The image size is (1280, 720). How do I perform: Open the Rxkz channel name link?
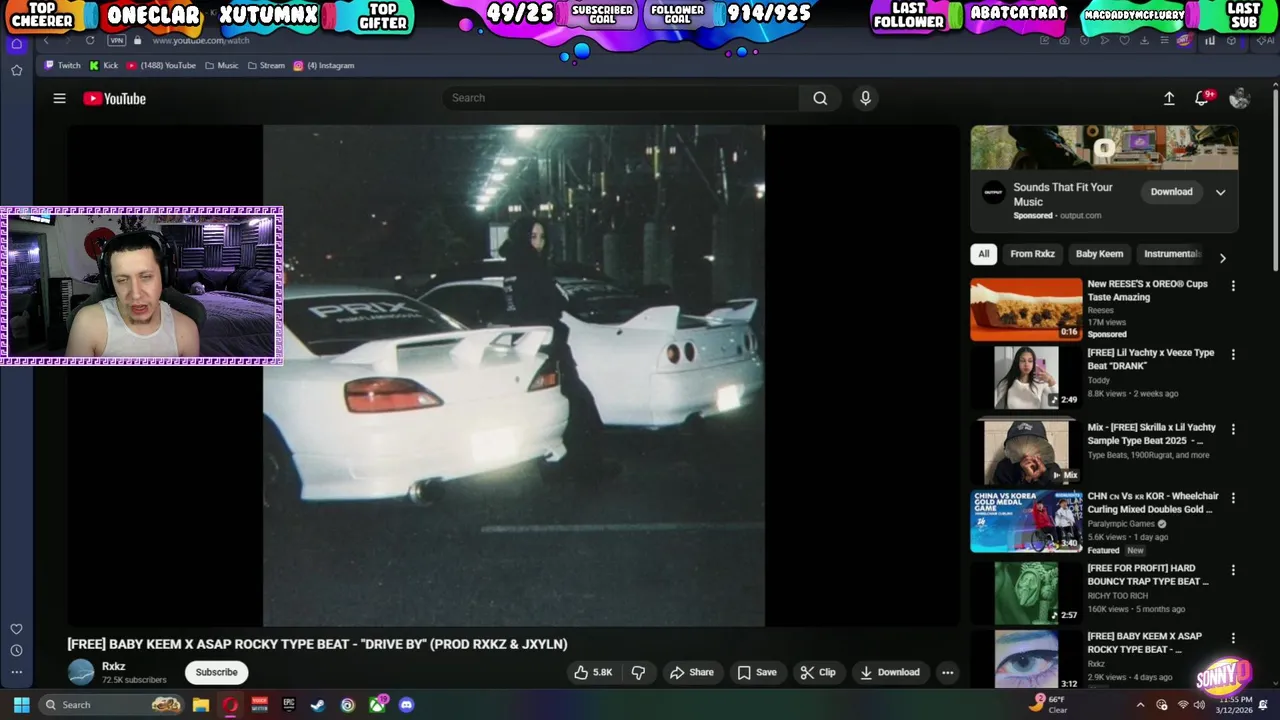[x=114, y=666]
